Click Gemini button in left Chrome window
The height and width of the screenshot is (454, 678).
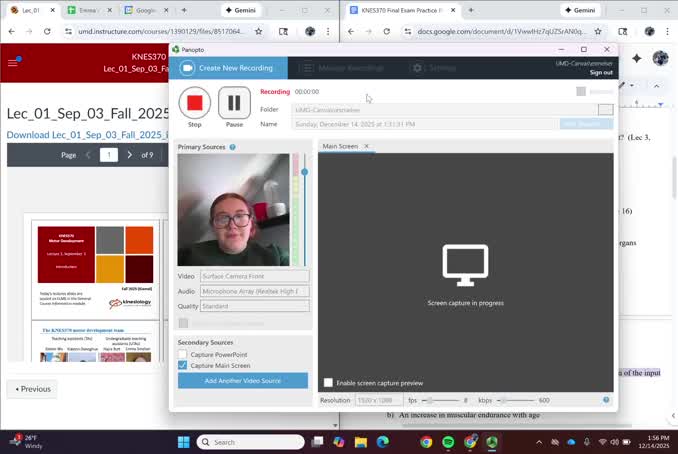(241, 10)
